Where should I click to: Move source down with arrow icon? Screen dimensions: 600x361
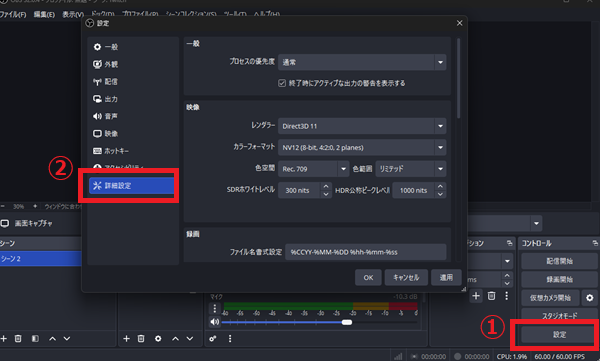tap(190, 339)
